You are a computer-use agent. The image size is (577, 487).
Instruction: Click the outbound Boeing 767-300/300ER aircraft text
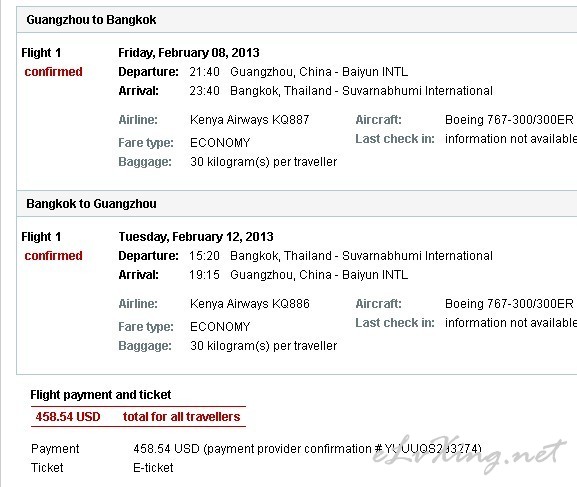click(509, 120)
